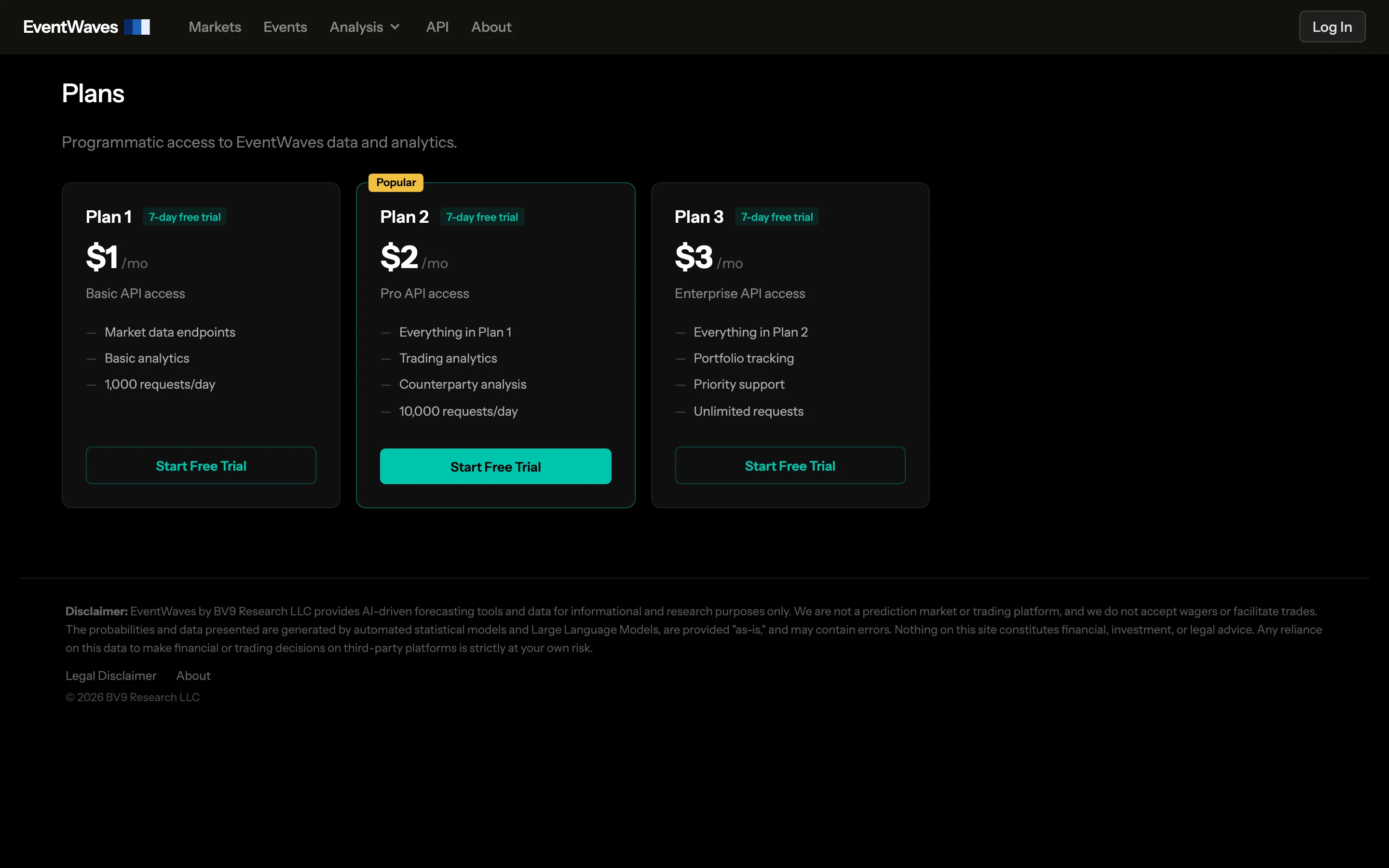Click Plan 3's 7-day free trial tag
This screenshot has width=1389, height=868.
[x=777, y=217]
